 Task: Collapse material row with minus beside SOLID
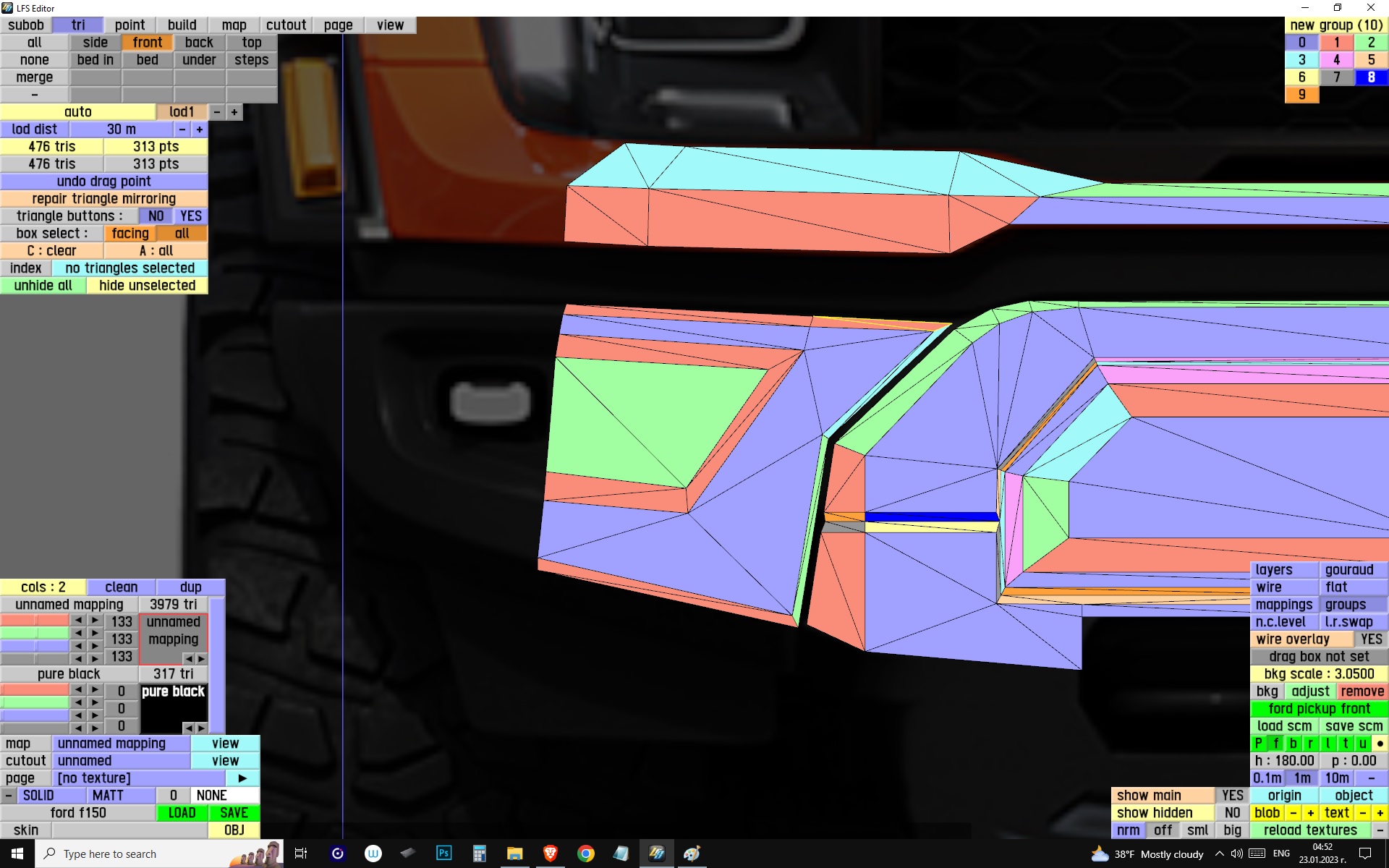coord(8,796)
